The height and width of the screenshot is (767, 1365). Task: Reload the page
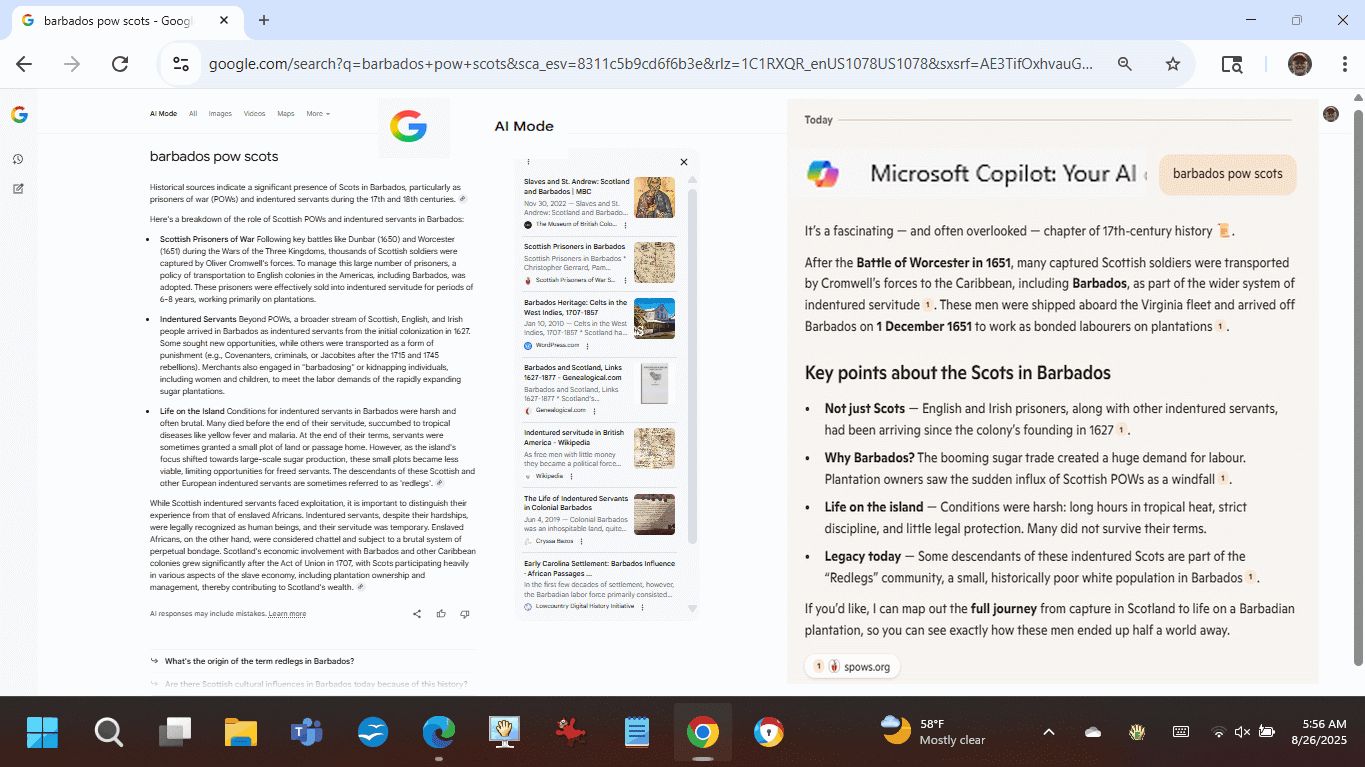[120, 64]
